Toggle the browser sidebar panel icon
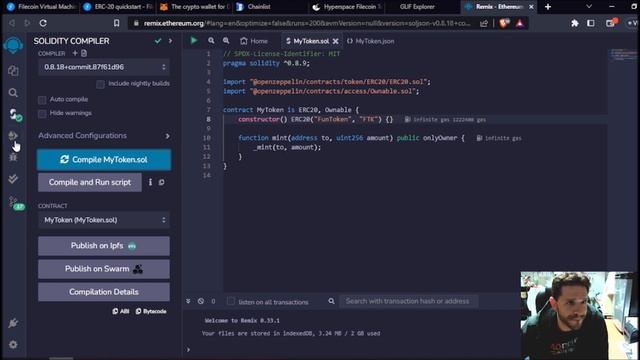Screen dimensions: 640x360 pos(591,23)
